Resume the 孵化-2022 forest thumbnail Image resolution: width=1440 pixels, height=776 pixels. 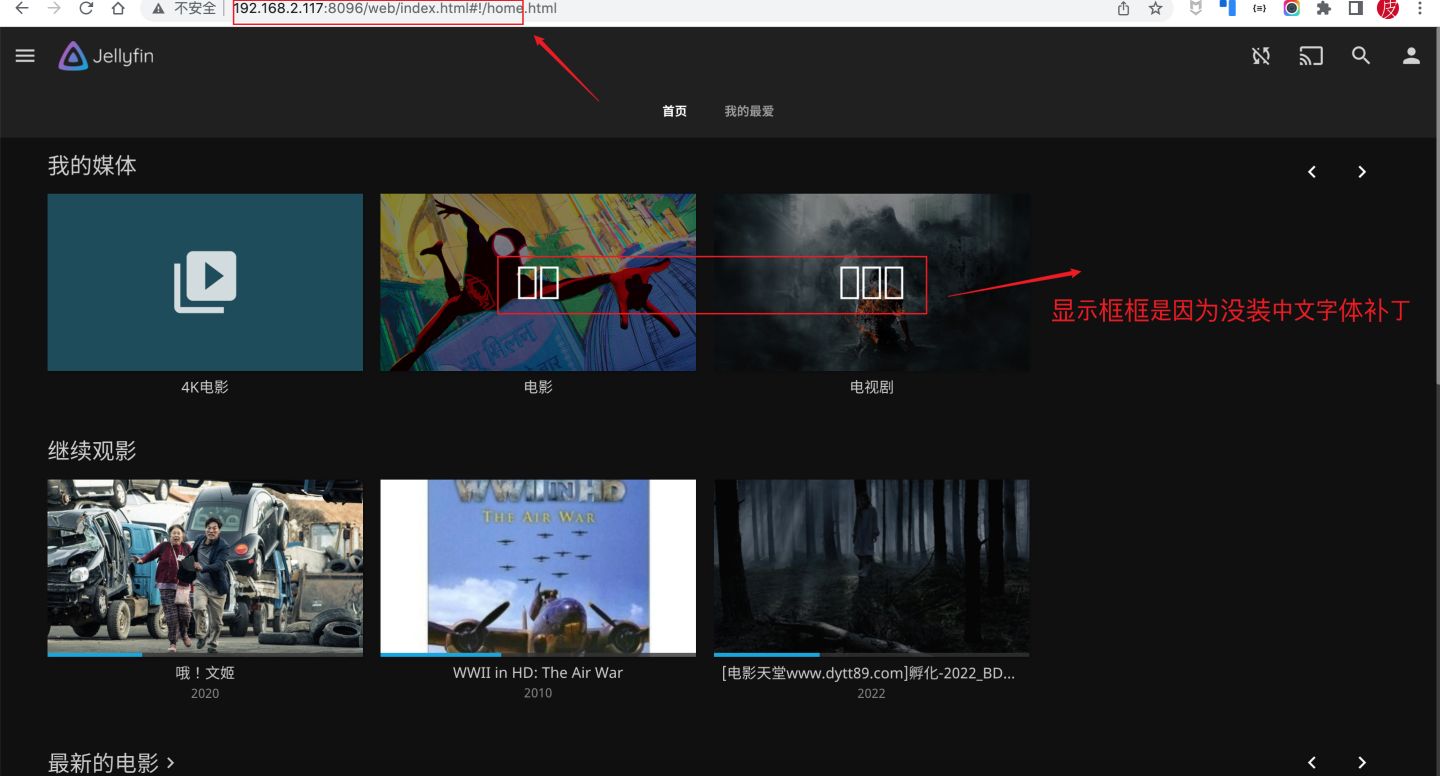point(871,567)
